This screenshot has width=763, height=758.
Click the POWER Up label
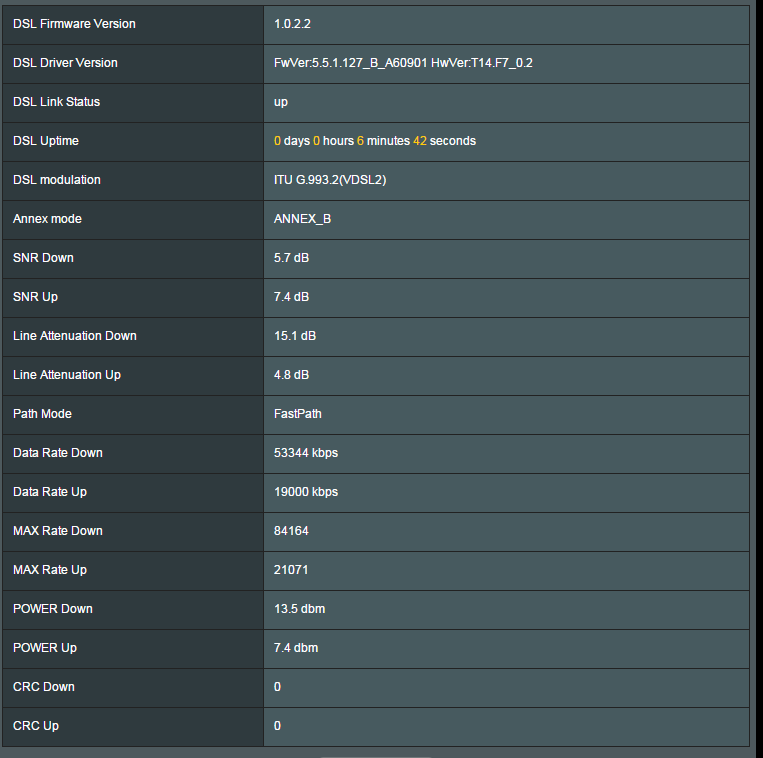pos(45,648)
